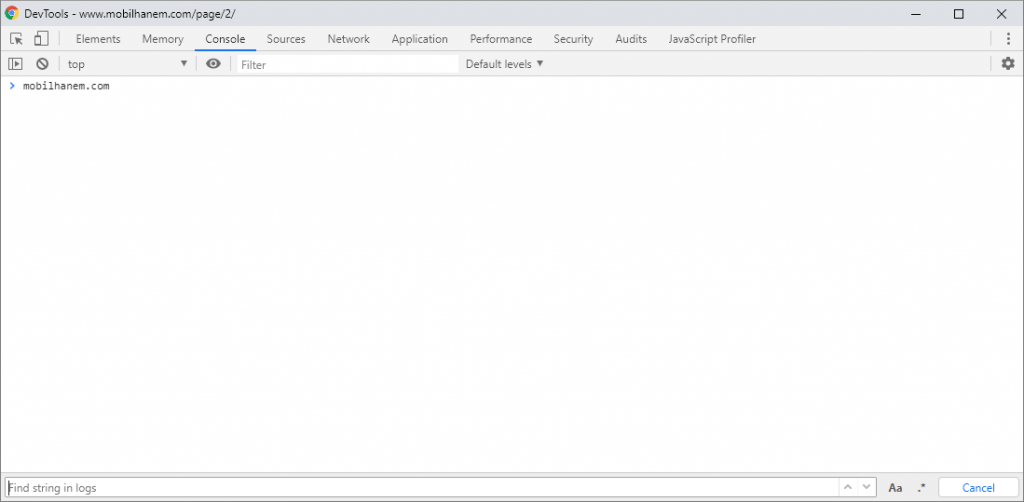This screenshot has width=1024, height=502.
Task: Minimize the DevTools window
Action: pos(916,14)
